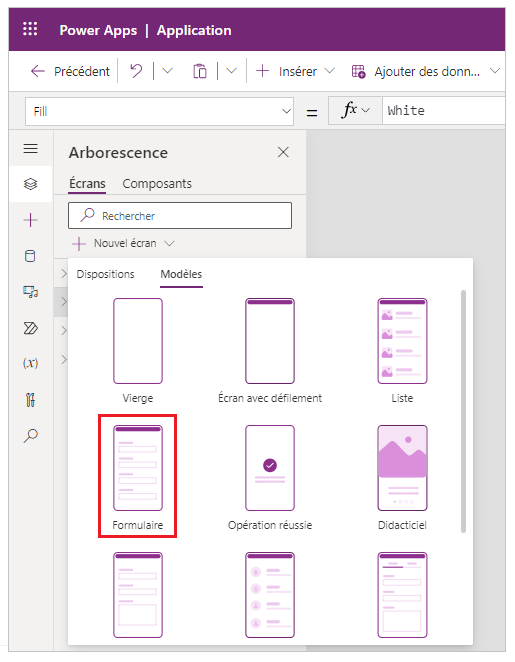The height and width of the screenshot is (662, 515).
Task: Open the Fill property dropdown
Action: [159, 111]
